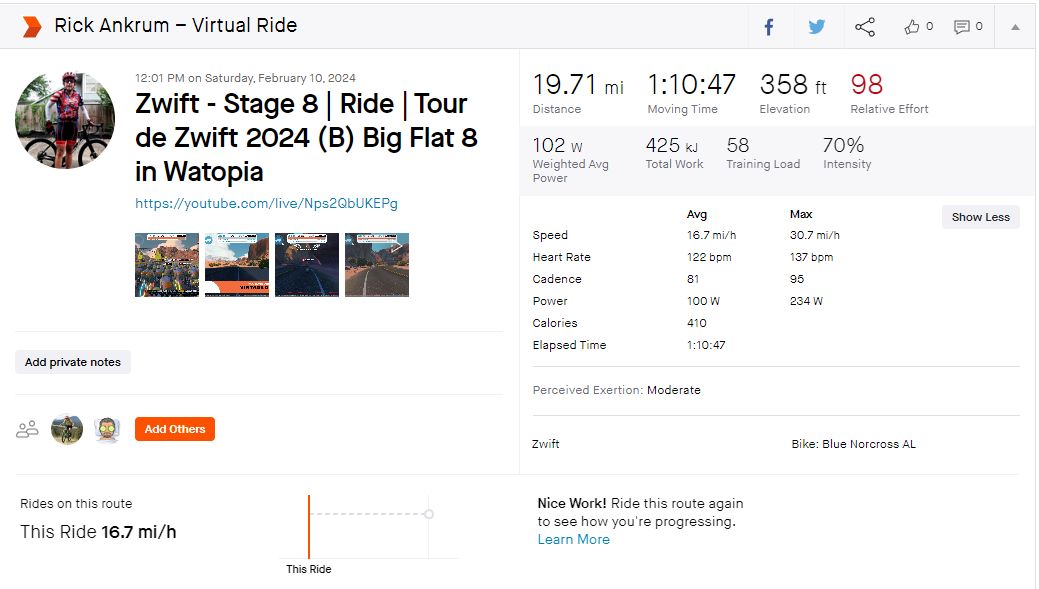
Task: Open Rick Ankrum's profile photo
Action: coord(65,119)
